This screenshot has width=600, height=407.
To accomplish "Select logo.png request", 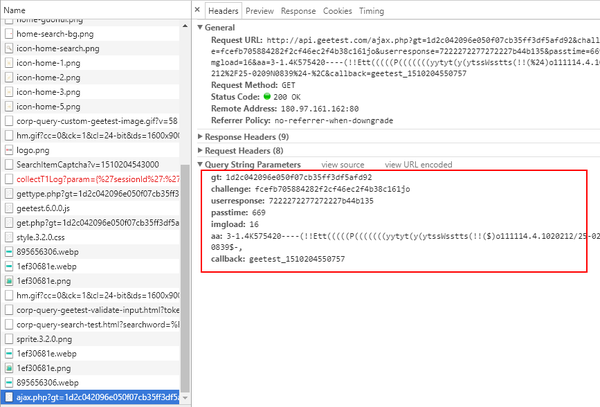I will (x=90, y=150).
